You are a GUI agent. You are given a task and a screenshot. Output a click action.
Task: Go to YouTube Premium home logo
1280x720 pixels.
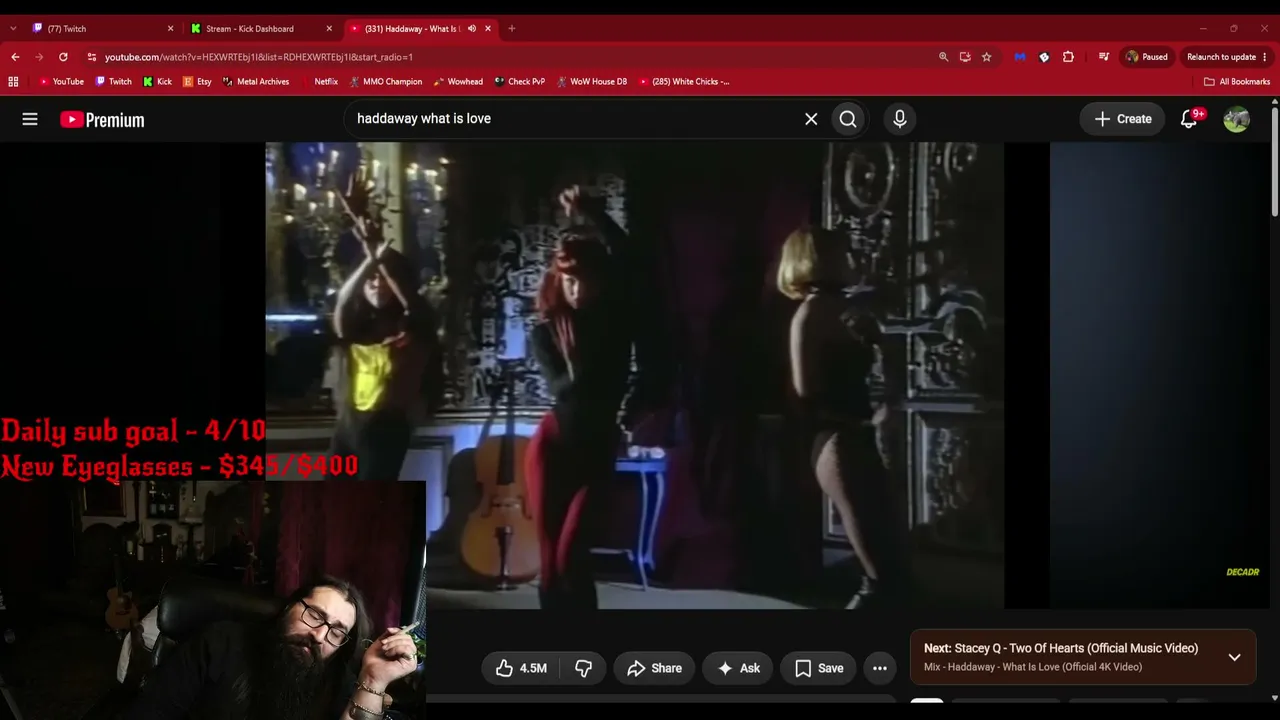click(x=102, y=120)
